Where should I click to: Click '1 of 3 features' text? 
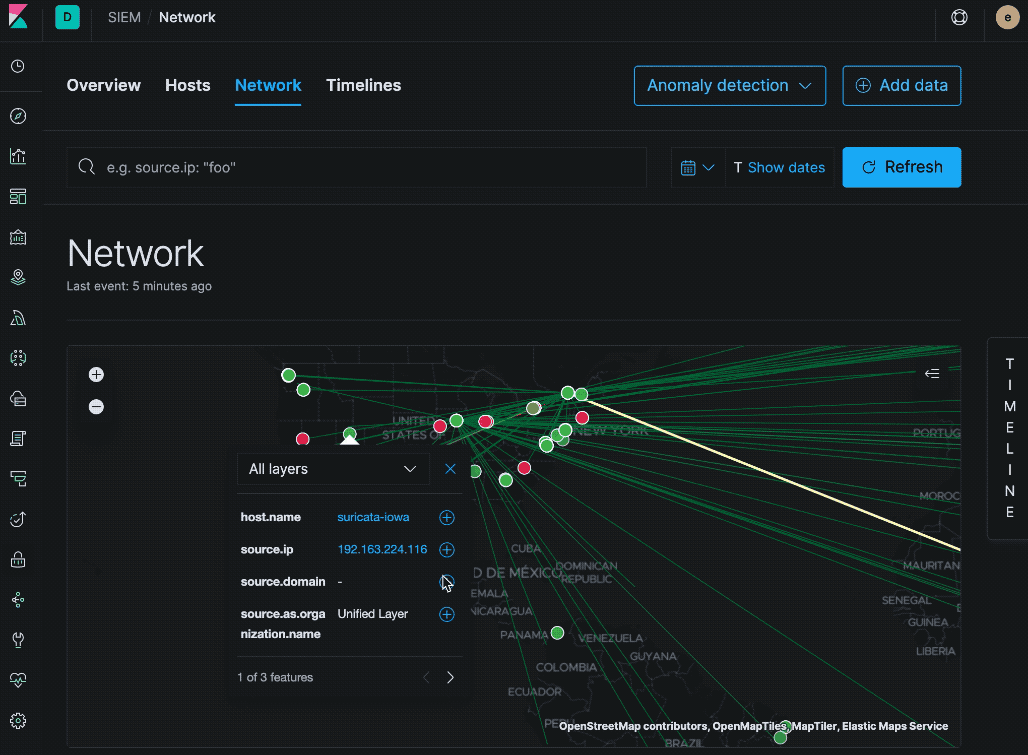point(275,677)
